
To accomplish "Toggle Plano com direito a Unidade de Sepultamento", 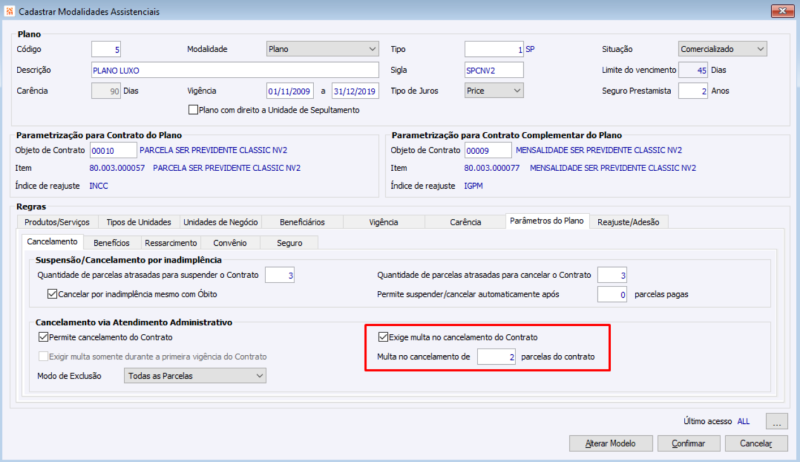I will [193, 110].
